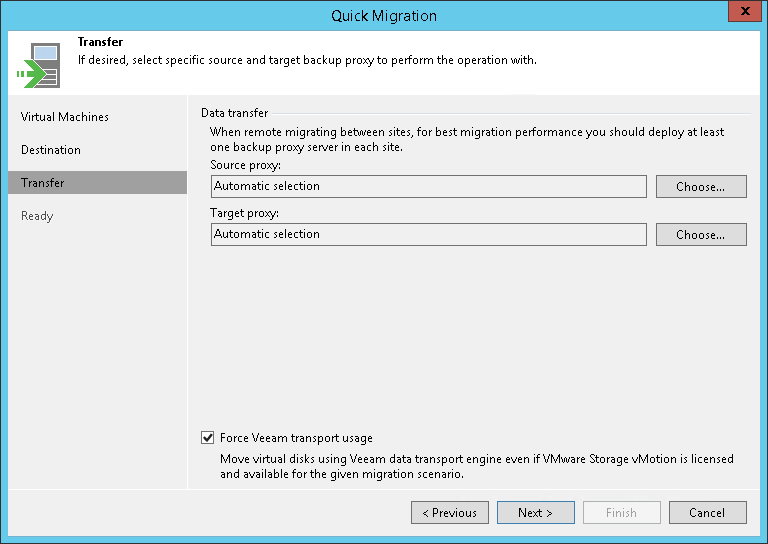Click the "Data transfer" group label
The height and width of the screenshot is (544, 768).
[234, 113]
